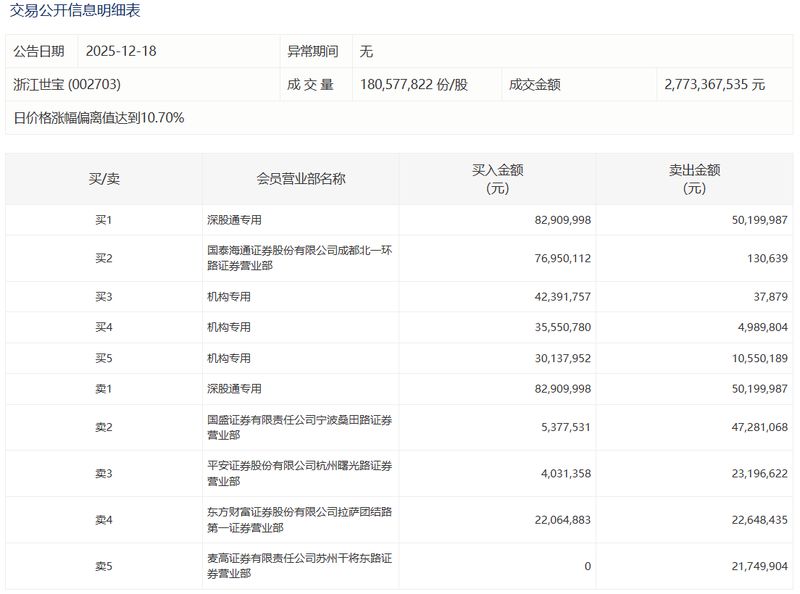Click the 异常期间 value 无
The width and height of the screenshot is (800, 594).
(364, 47)
